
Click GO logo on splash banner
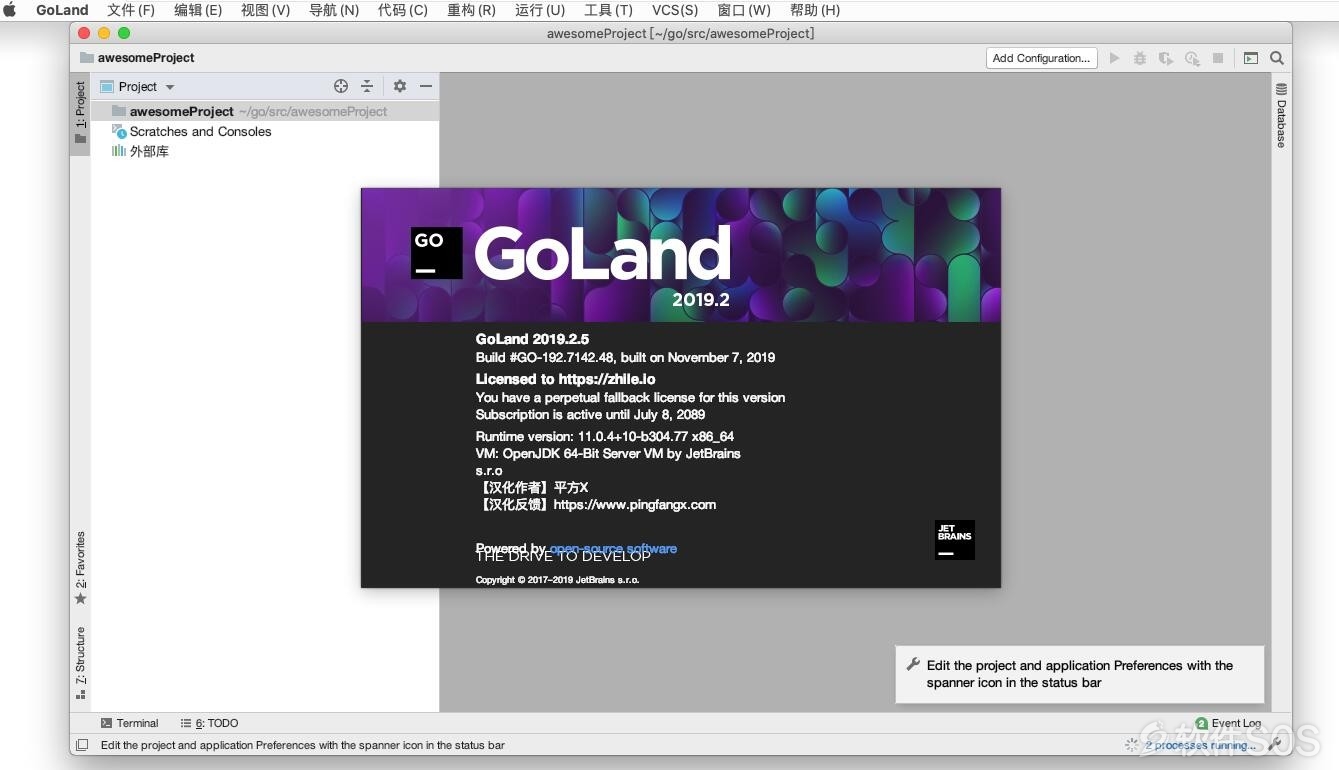coord(437,253)
